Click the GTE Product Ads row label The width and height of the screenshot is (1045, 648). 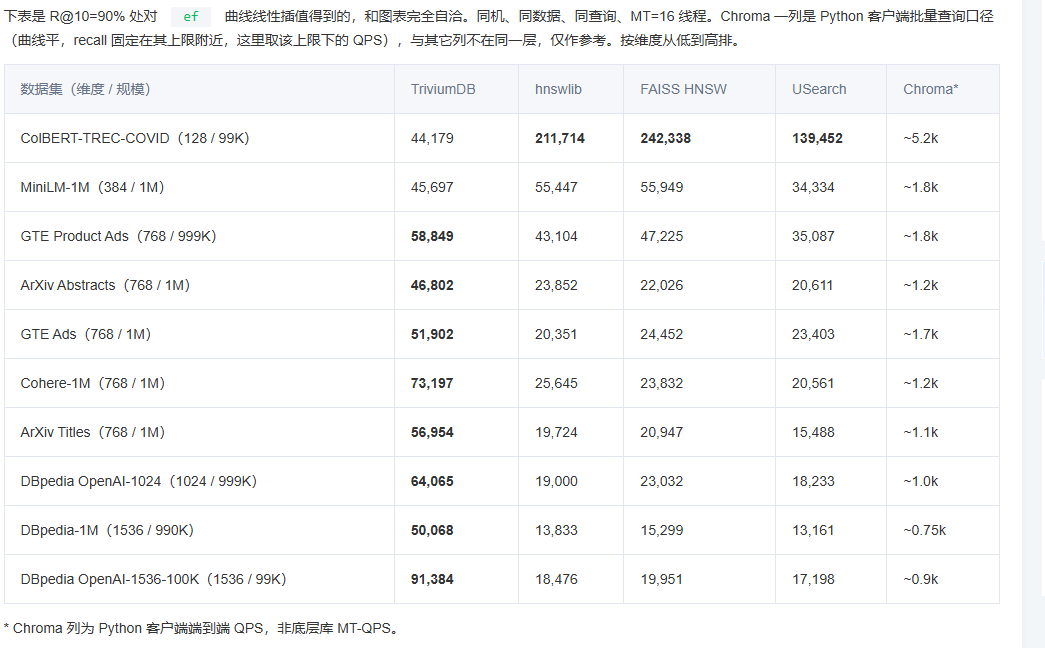(118, 236)
